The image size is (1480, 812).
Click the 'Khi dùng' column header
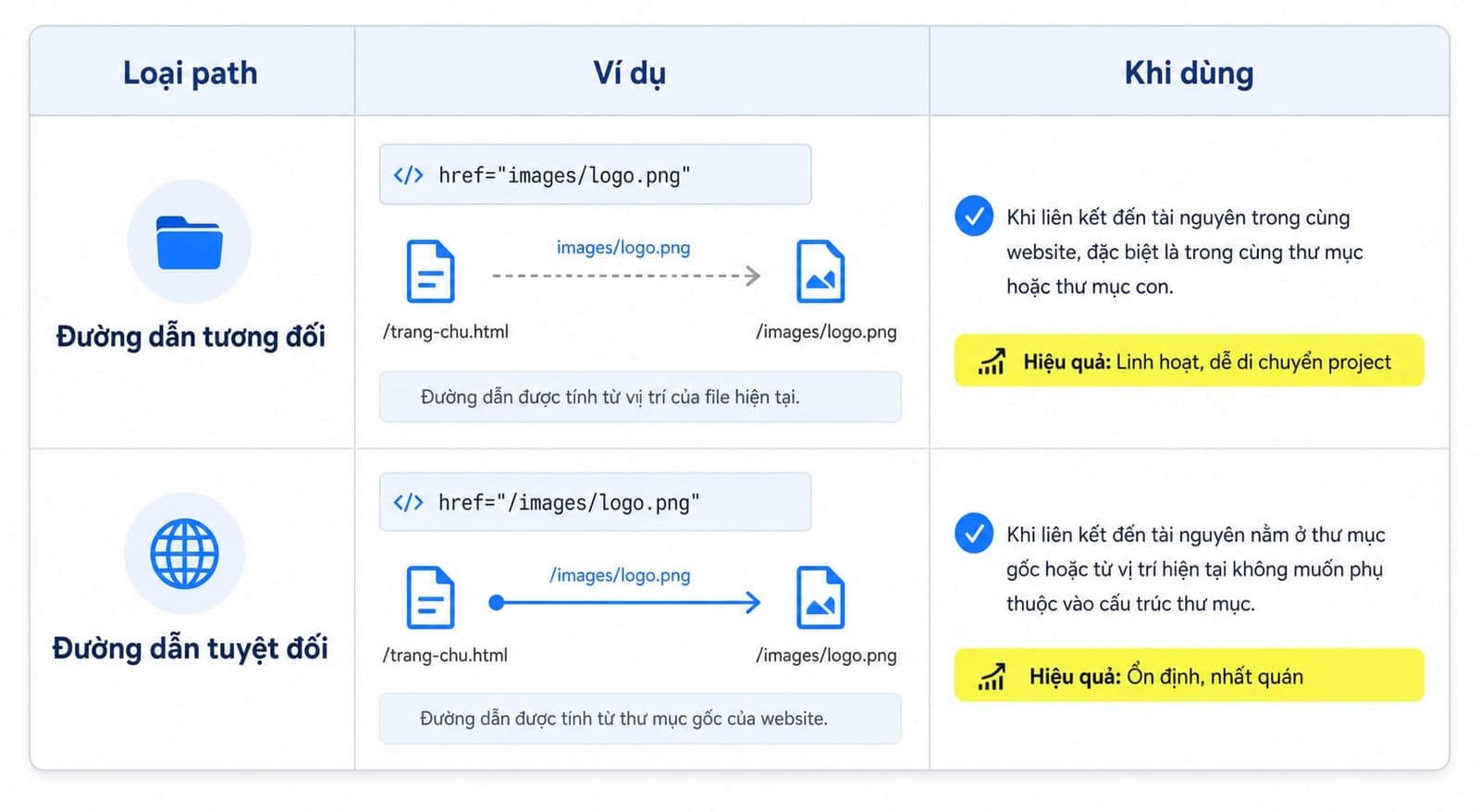pyautogui.click(x=1190, y=72)
